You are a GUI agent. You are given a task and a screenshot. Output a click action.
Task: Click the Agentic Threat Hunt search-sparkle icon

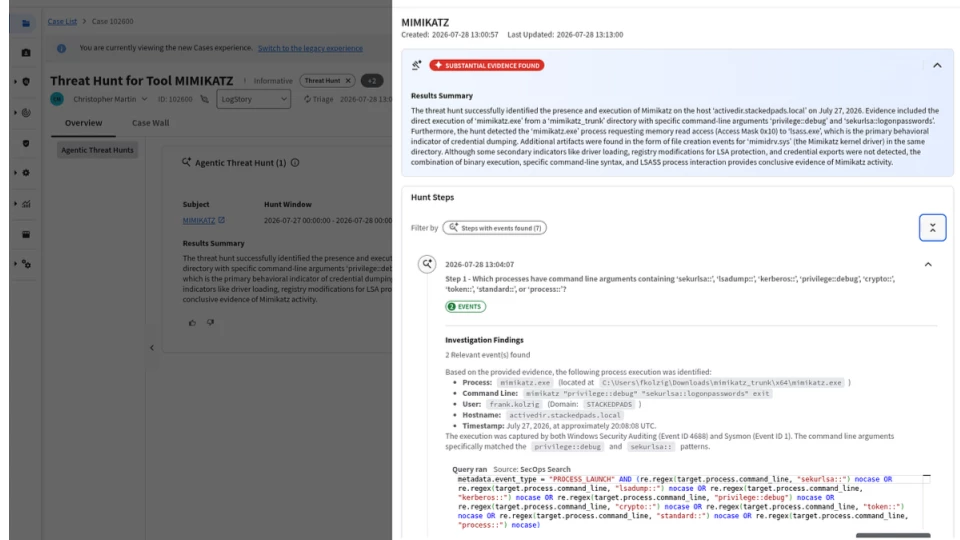(x=186, y=162)
